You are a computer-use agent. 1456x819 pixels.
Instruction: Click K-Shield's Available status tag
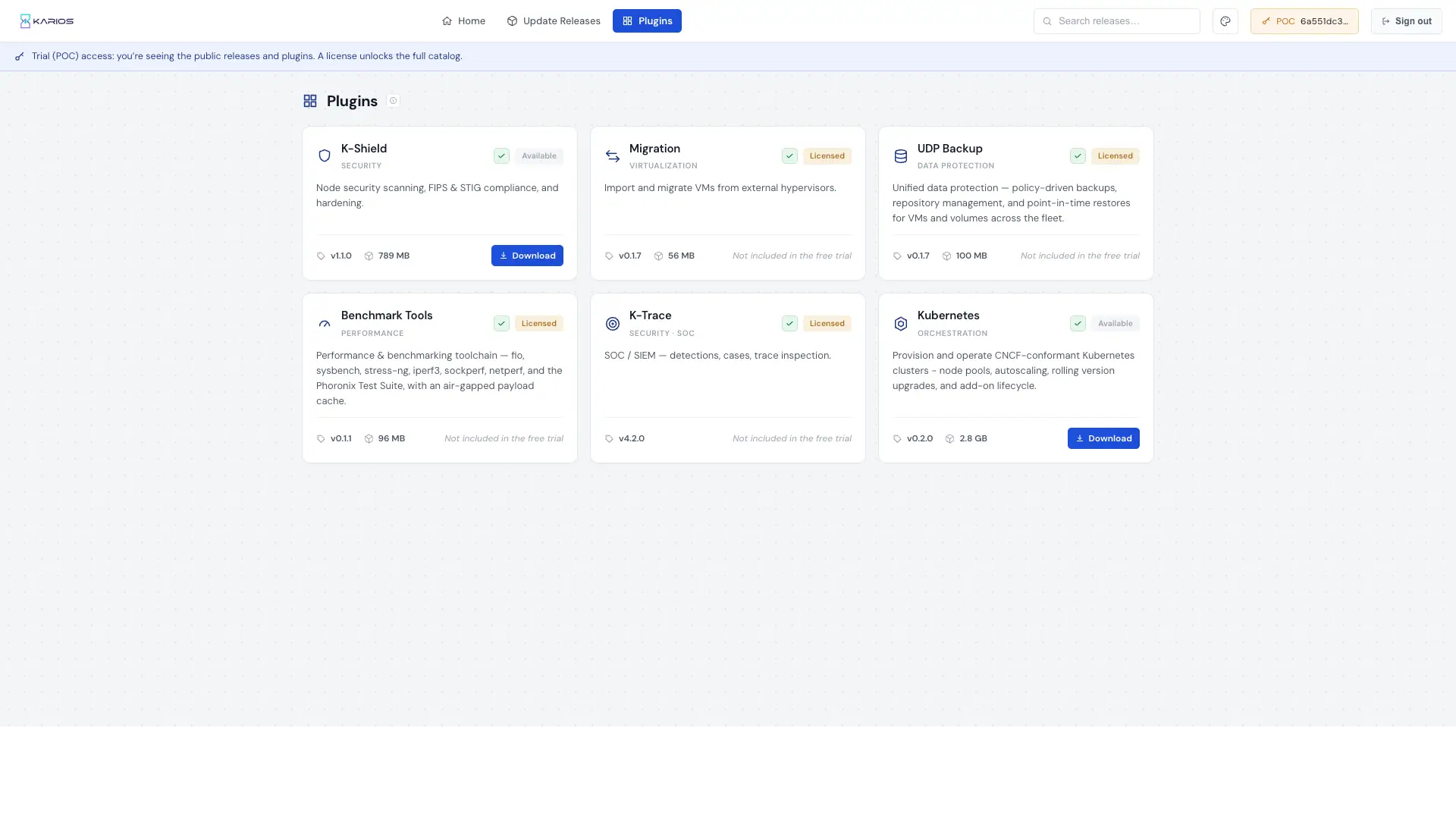[539, 156]
